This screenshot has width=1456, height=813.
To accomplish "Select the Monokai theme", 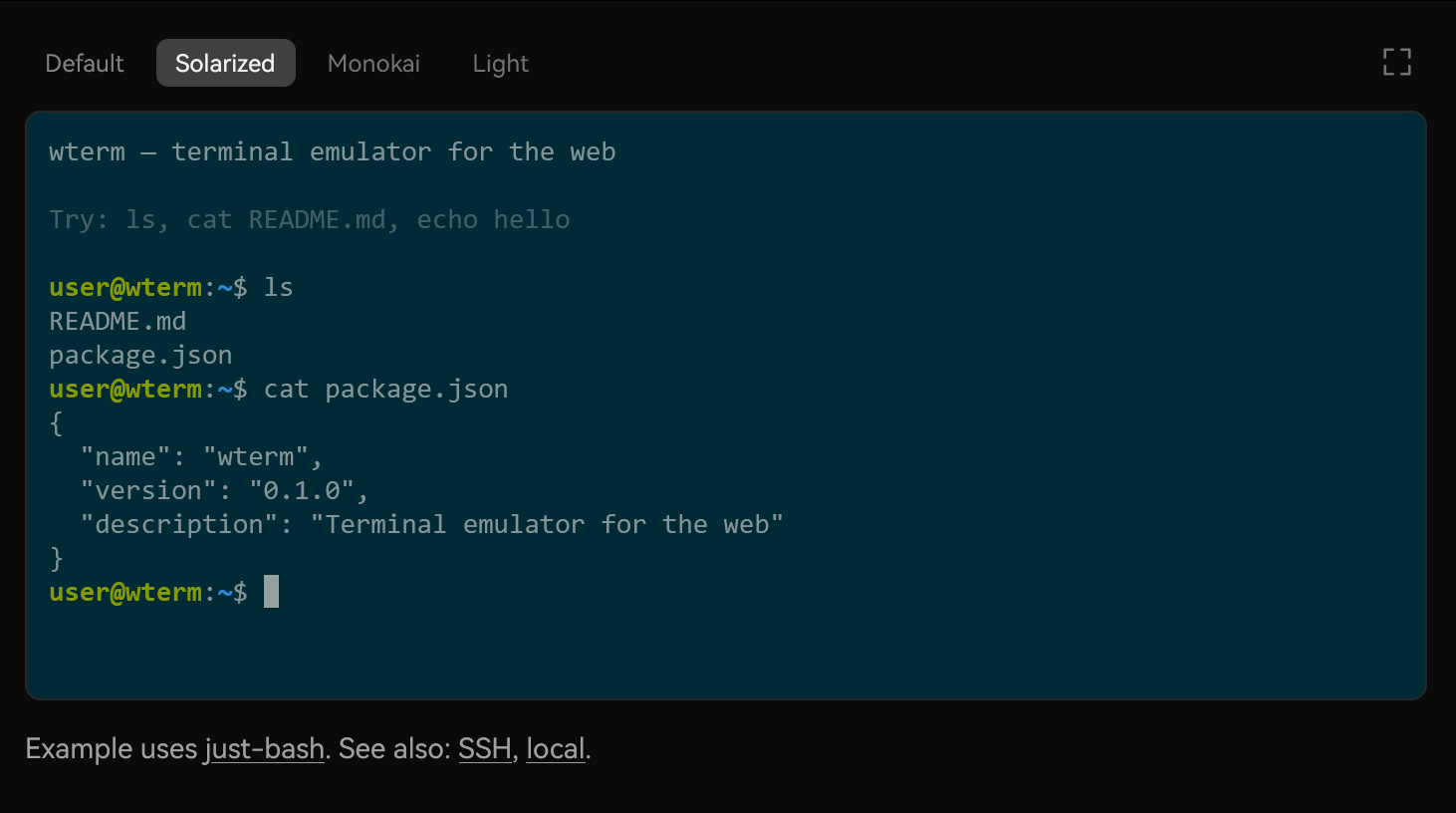I will [x=373, y=63].
